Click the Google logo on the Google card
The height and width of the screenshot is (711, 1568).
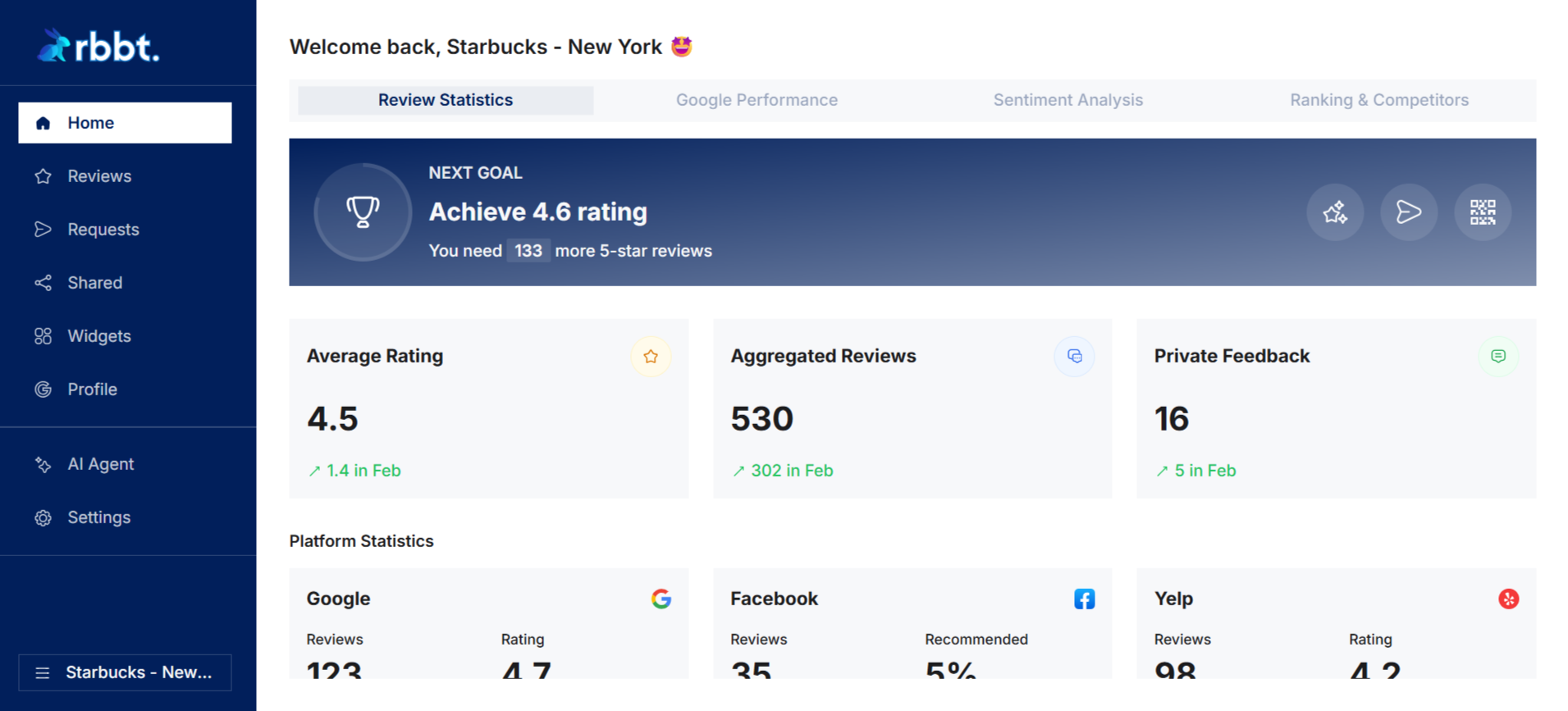coord(661,599)
